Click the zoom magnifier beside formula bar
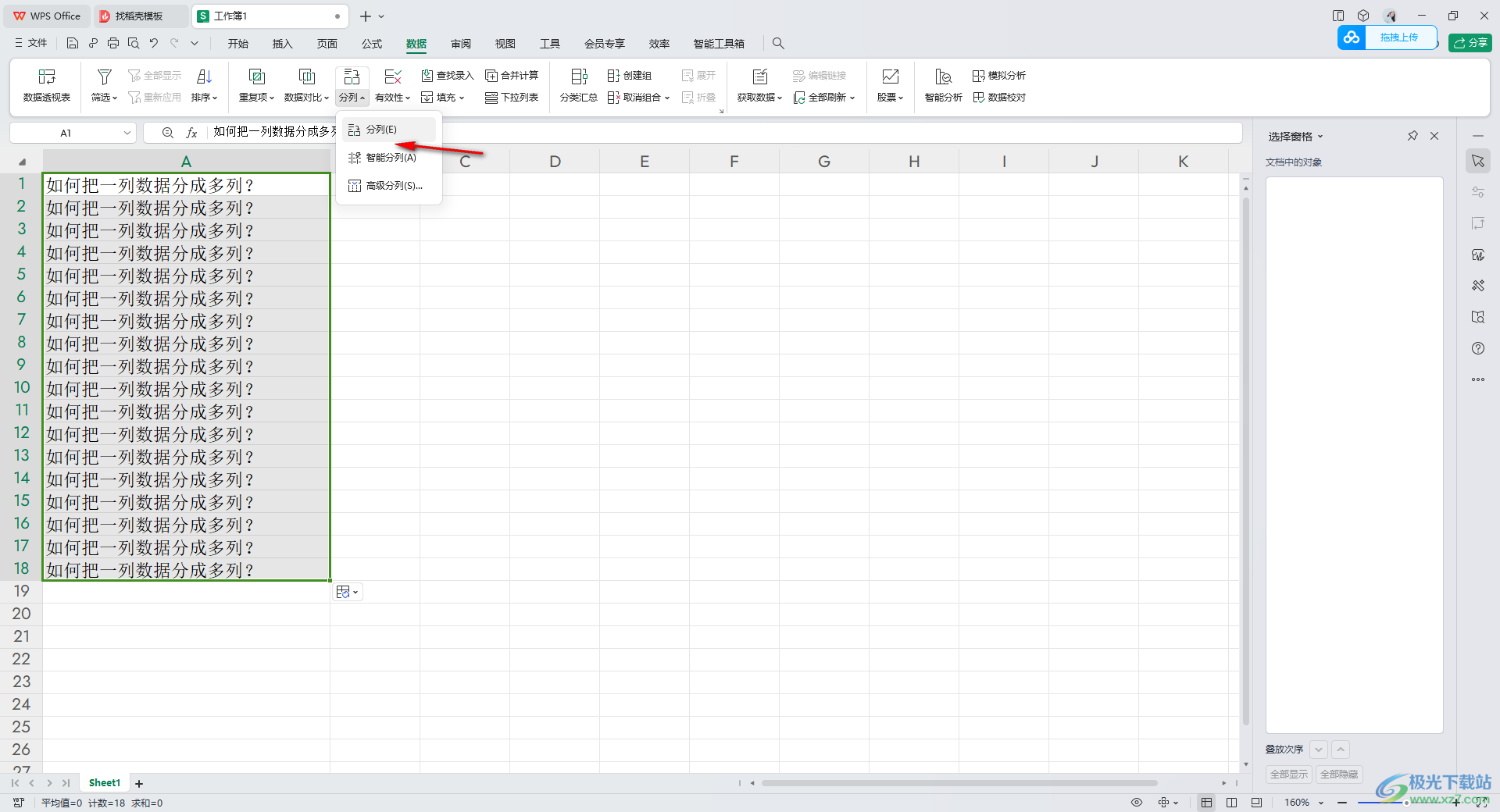 tap(167, 133)
